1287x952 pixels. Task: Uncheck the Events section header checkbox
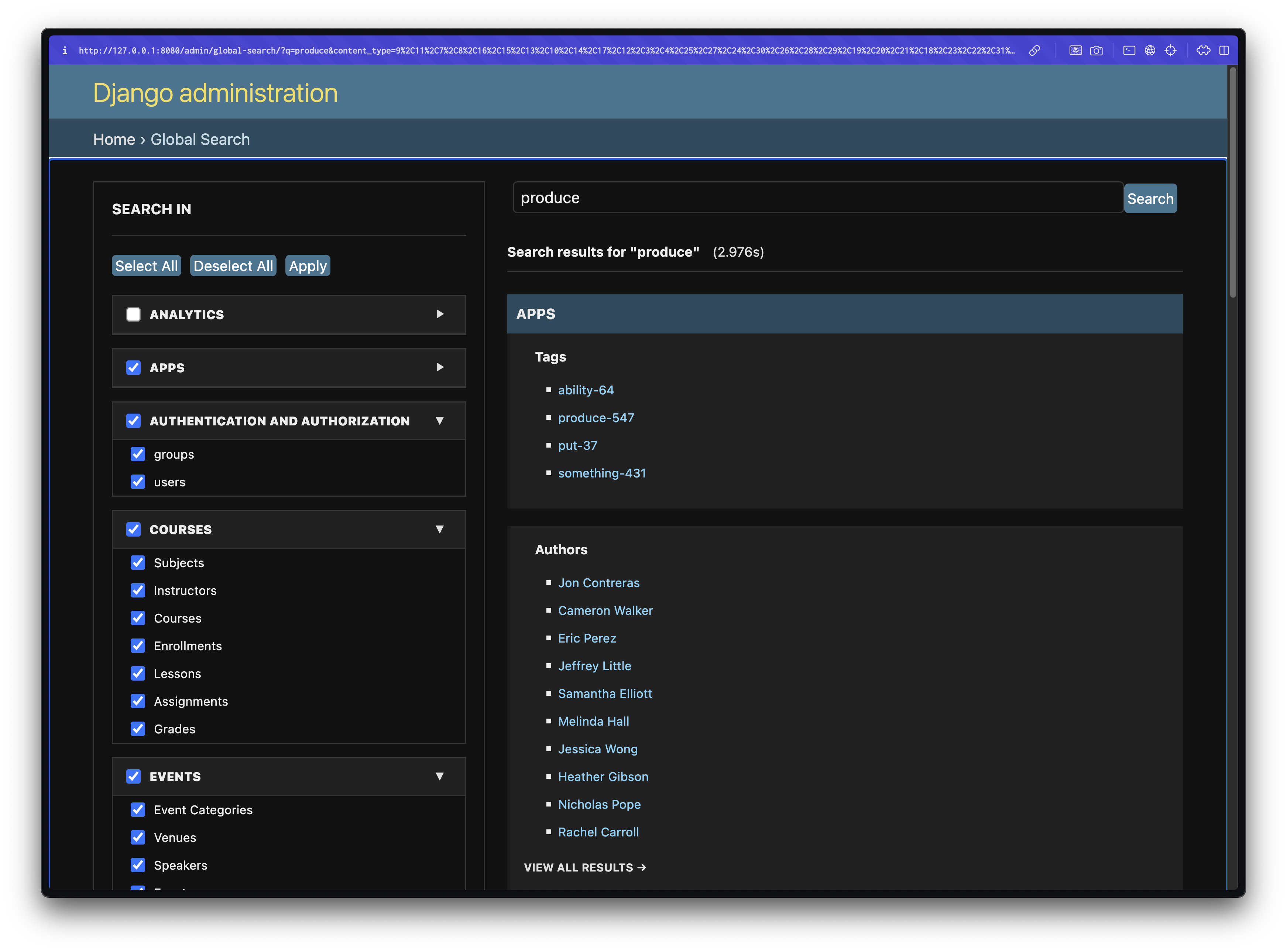[x=134, y=776]
